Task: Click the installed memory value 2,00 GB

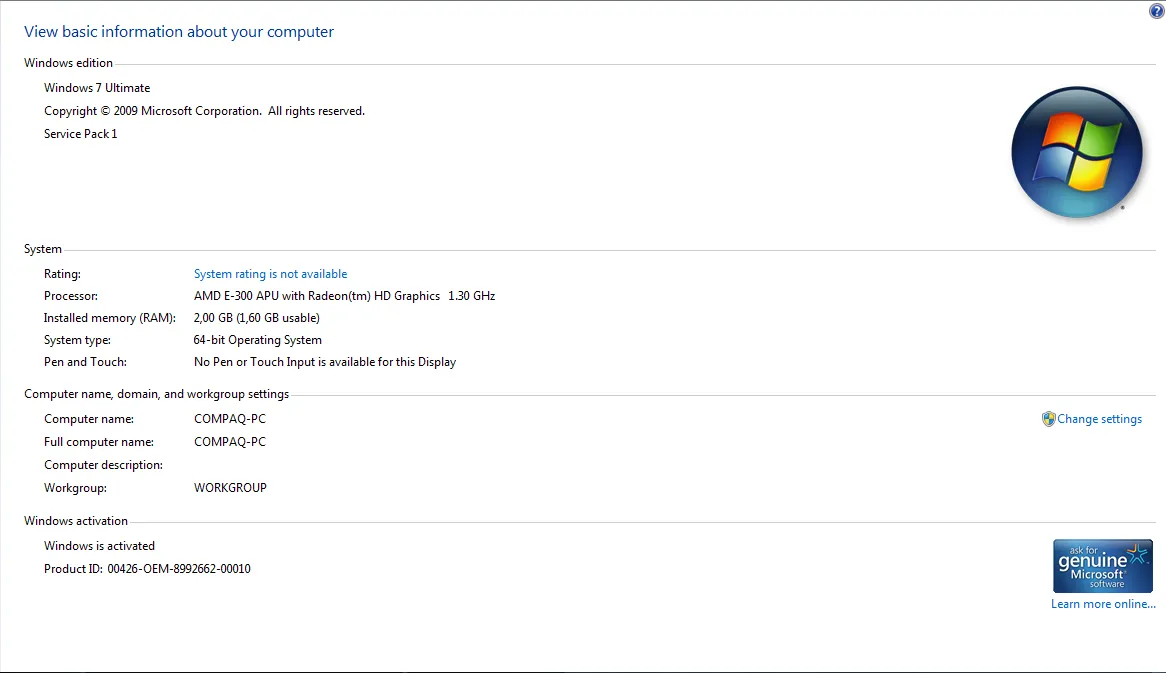Action: tap(257, 318)
